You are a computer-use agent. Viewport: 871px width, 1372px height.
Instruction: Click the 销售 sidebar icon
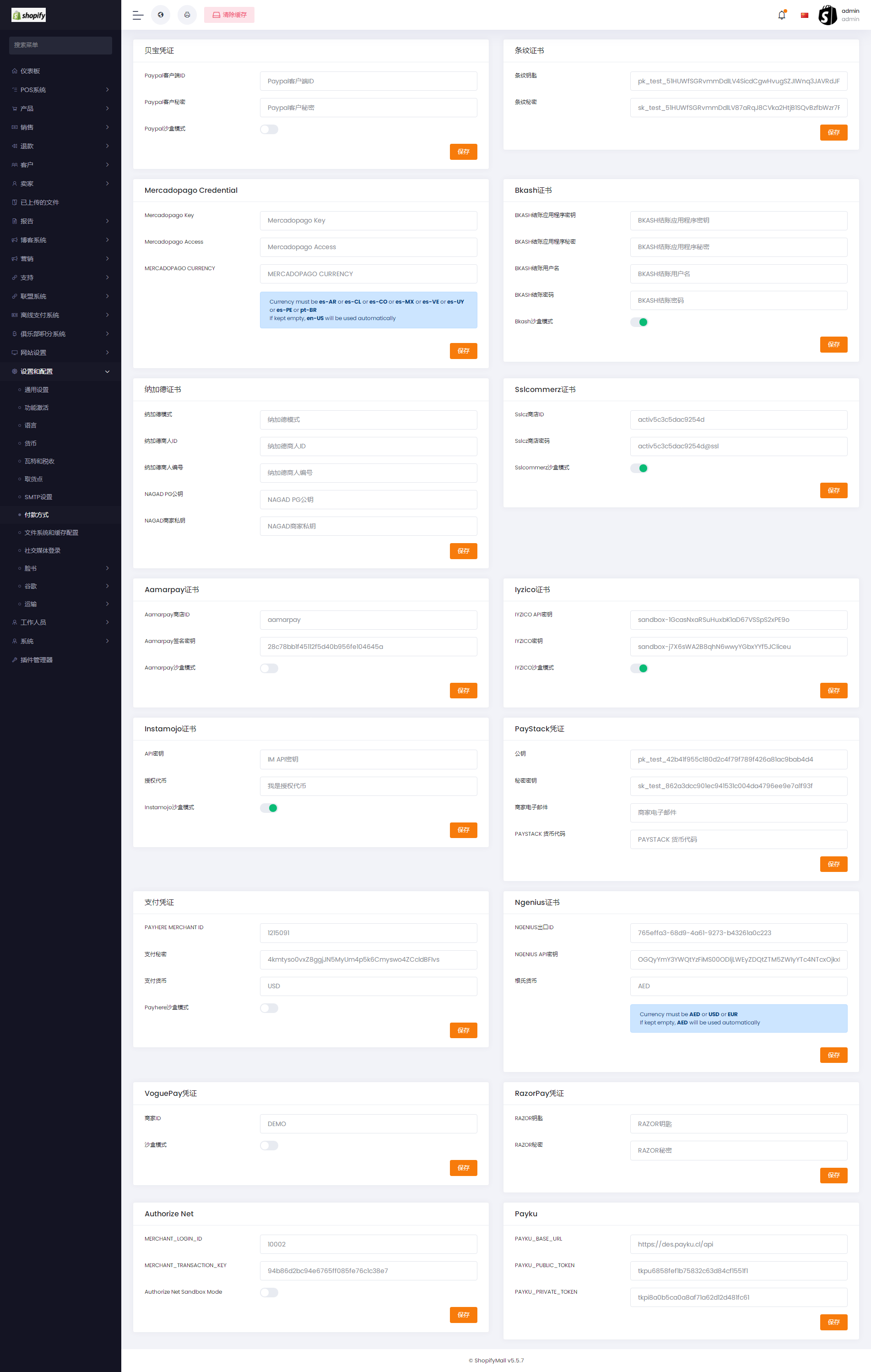click(15, 128)
